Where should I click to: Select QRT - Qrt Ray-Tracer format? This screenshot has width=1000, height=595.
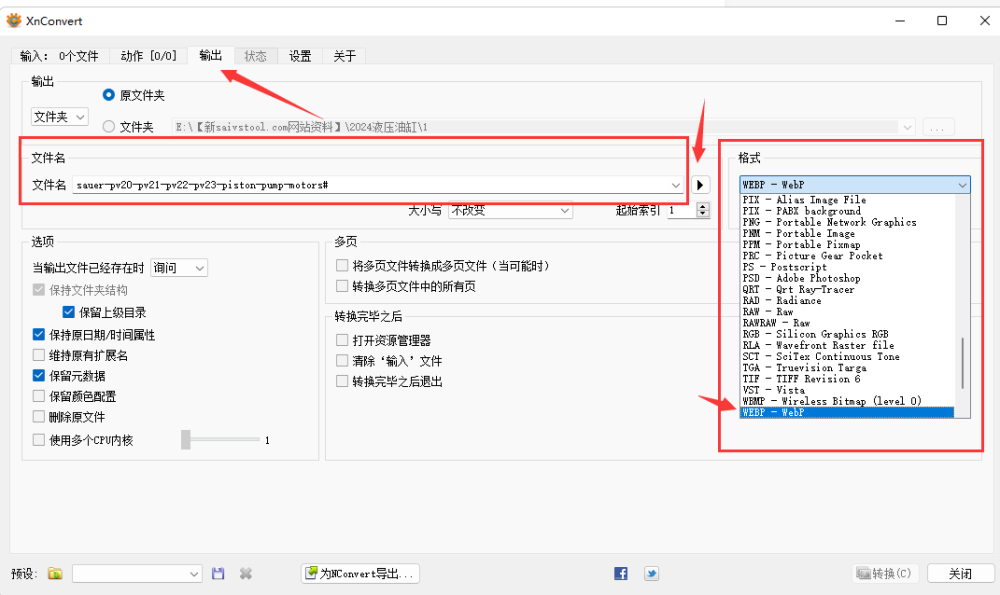pos(847,289)
